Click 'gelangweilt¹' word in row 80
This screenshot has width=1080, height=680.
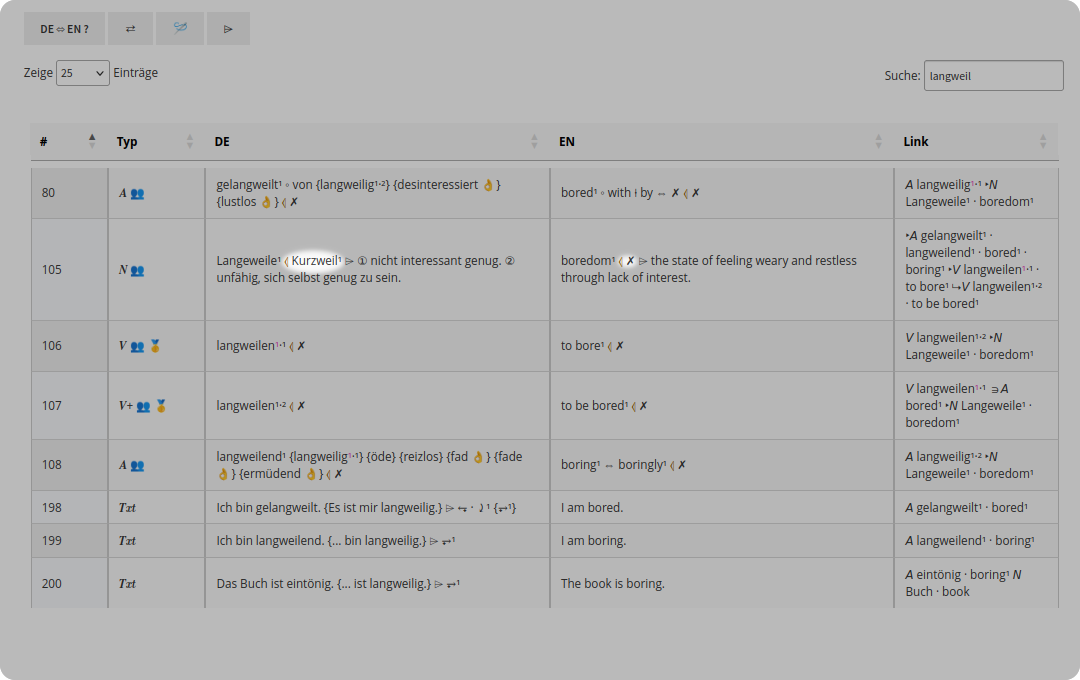249,185
